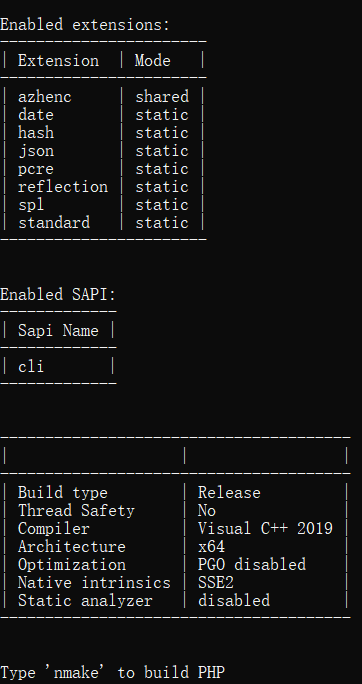This screenshot has height=684, width=362.
Task: Click the 'Release' build type value
Action: click(x=229, y=492)
